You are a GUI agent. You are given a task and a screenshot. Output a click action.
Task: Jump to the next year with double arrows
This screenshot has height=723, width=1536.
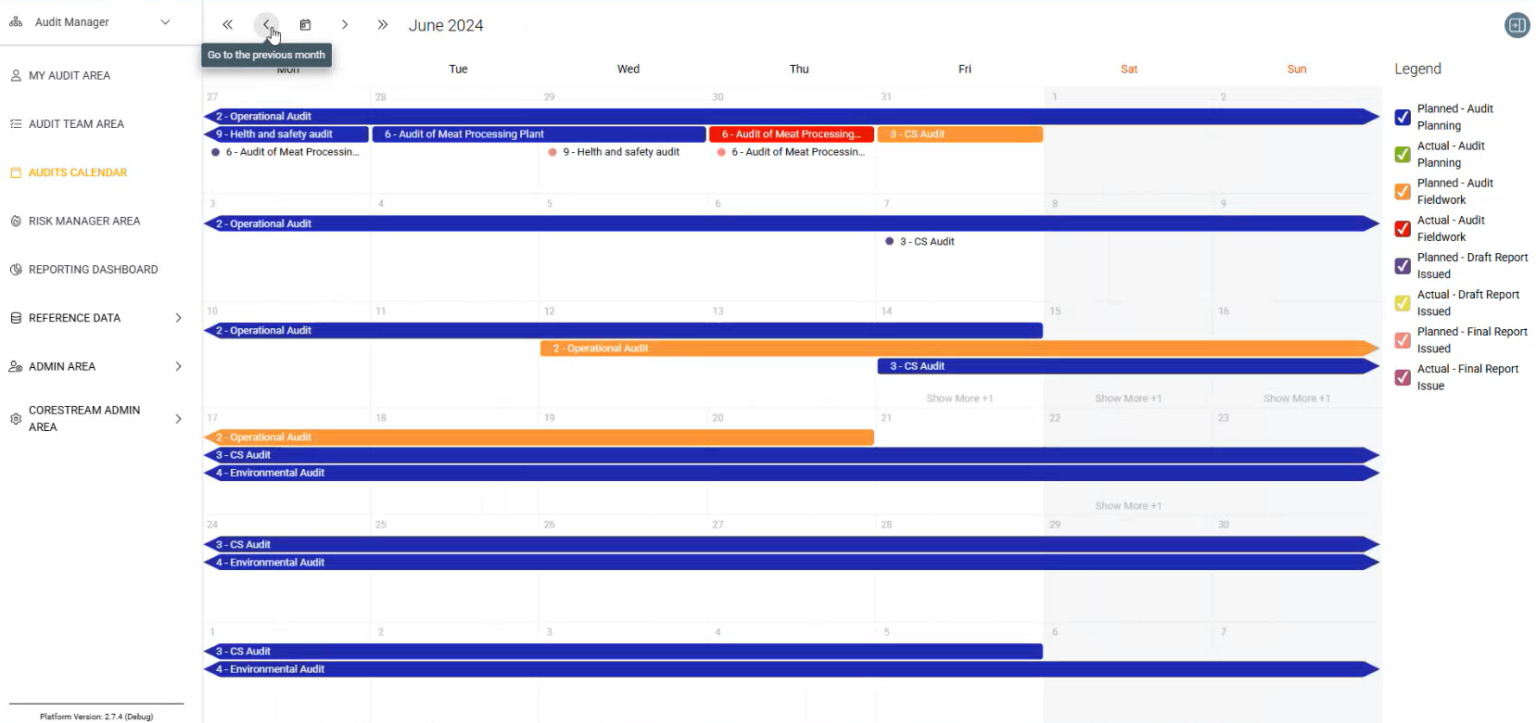(382, 24)
